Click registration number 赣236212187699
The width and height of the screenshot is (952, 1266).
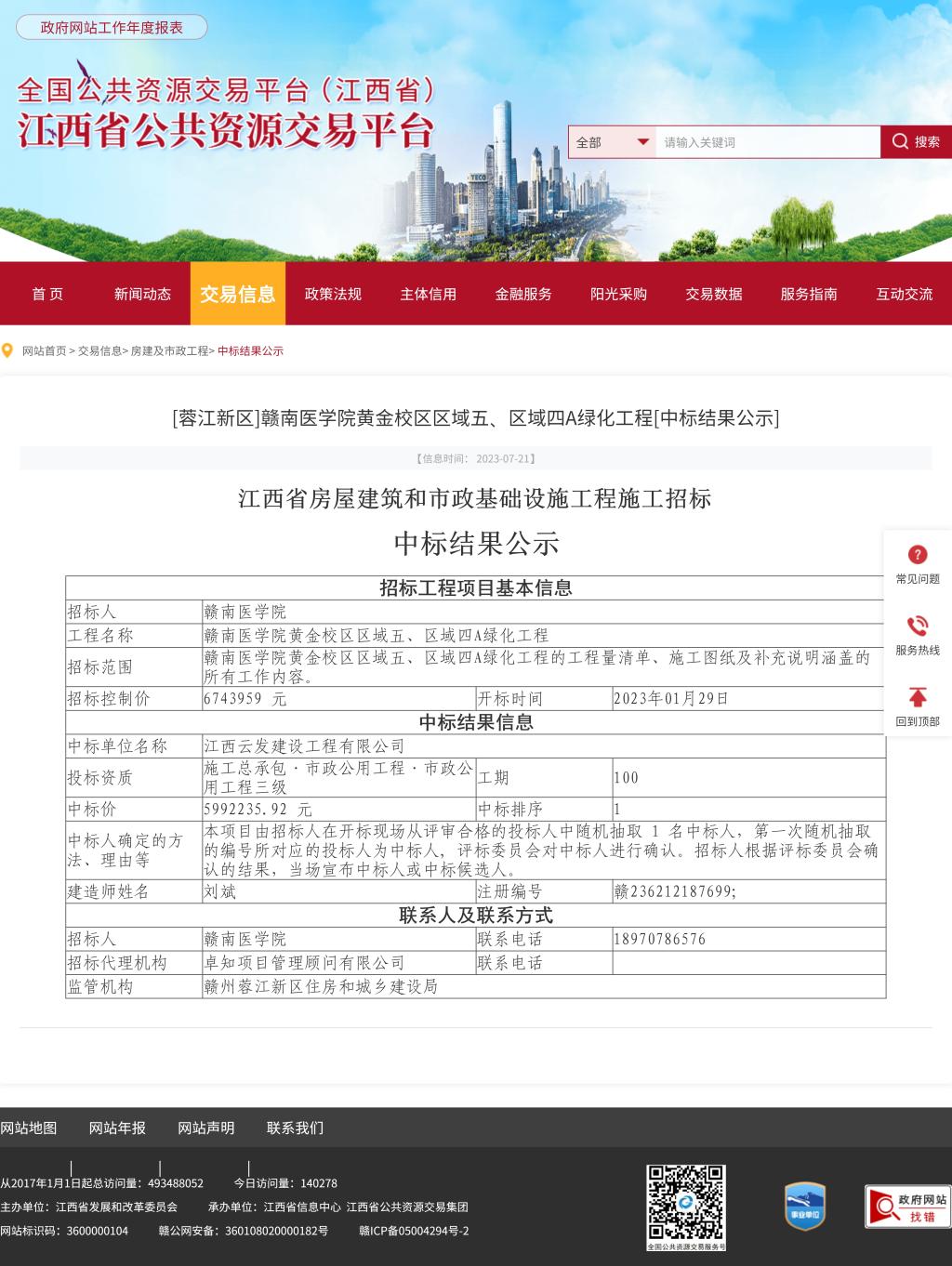[x=675, y=891]
